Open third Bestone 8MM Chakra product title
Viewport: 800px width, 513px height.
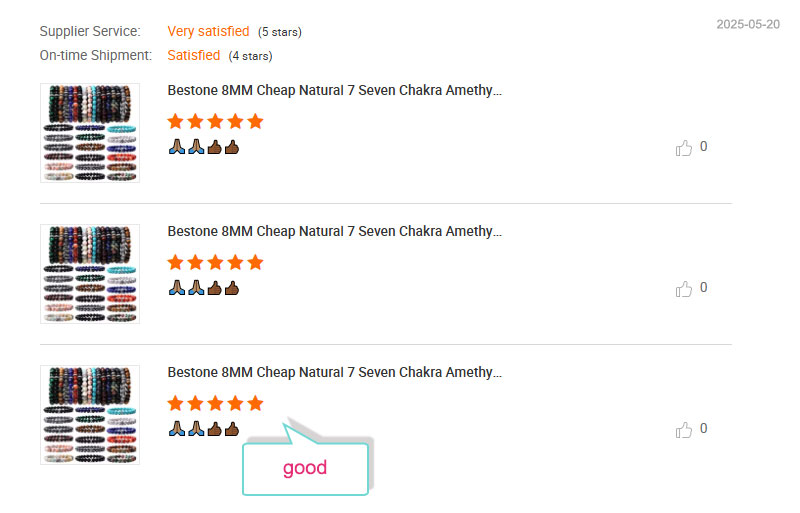[335, 372]
